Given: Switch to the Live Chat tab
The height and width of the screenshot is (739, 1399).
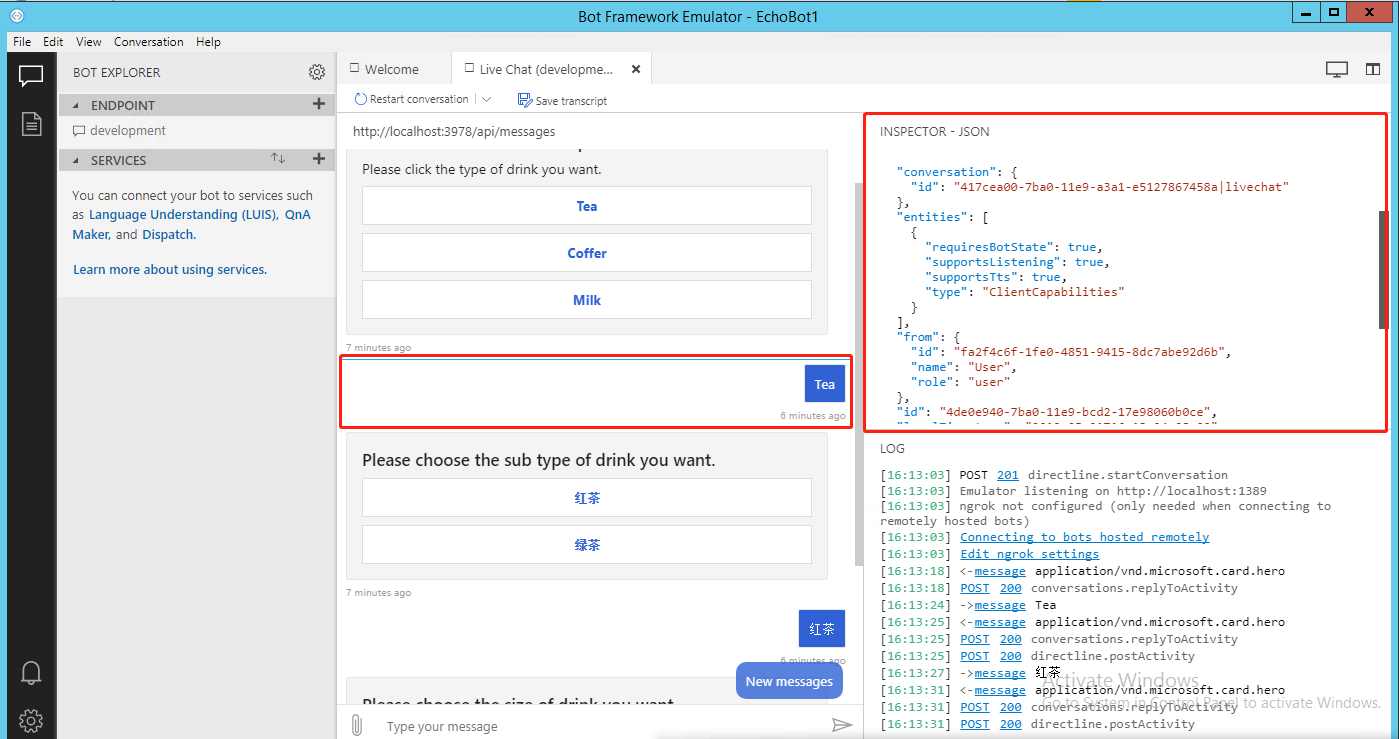Looking at the screenshot, I should 551,69.
